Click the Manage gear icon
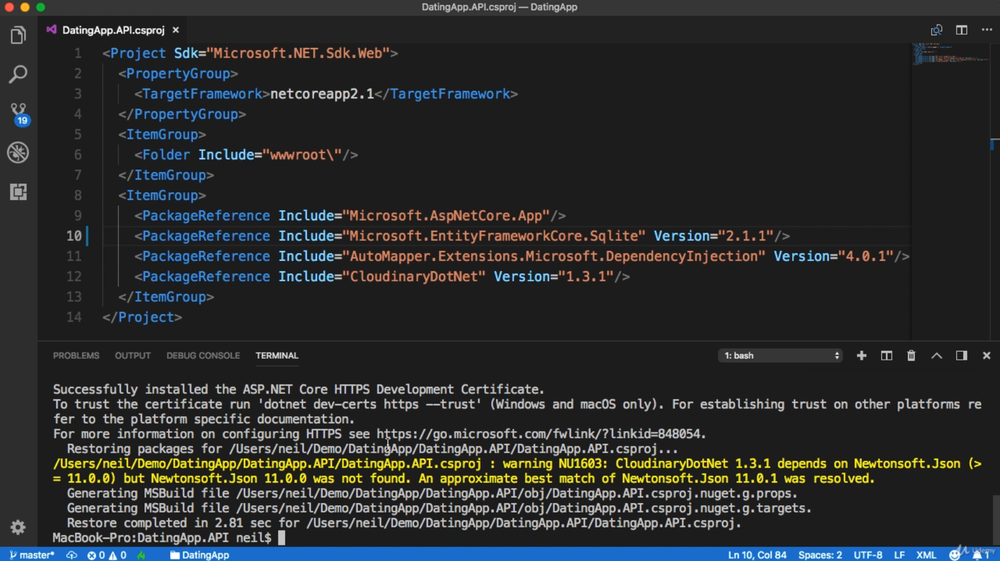Screen dimensions: 1000x561 click(x=18, y=527)
